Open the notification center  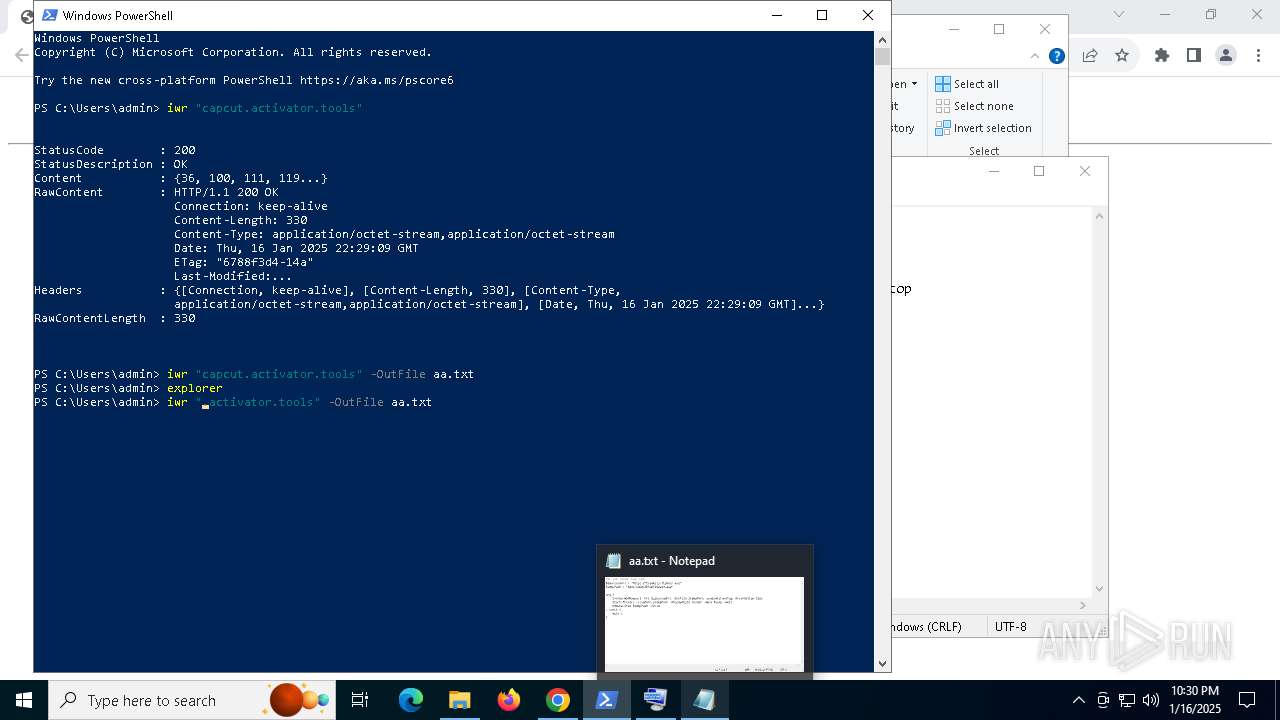pyautogui.click(x=1247, y=700)
